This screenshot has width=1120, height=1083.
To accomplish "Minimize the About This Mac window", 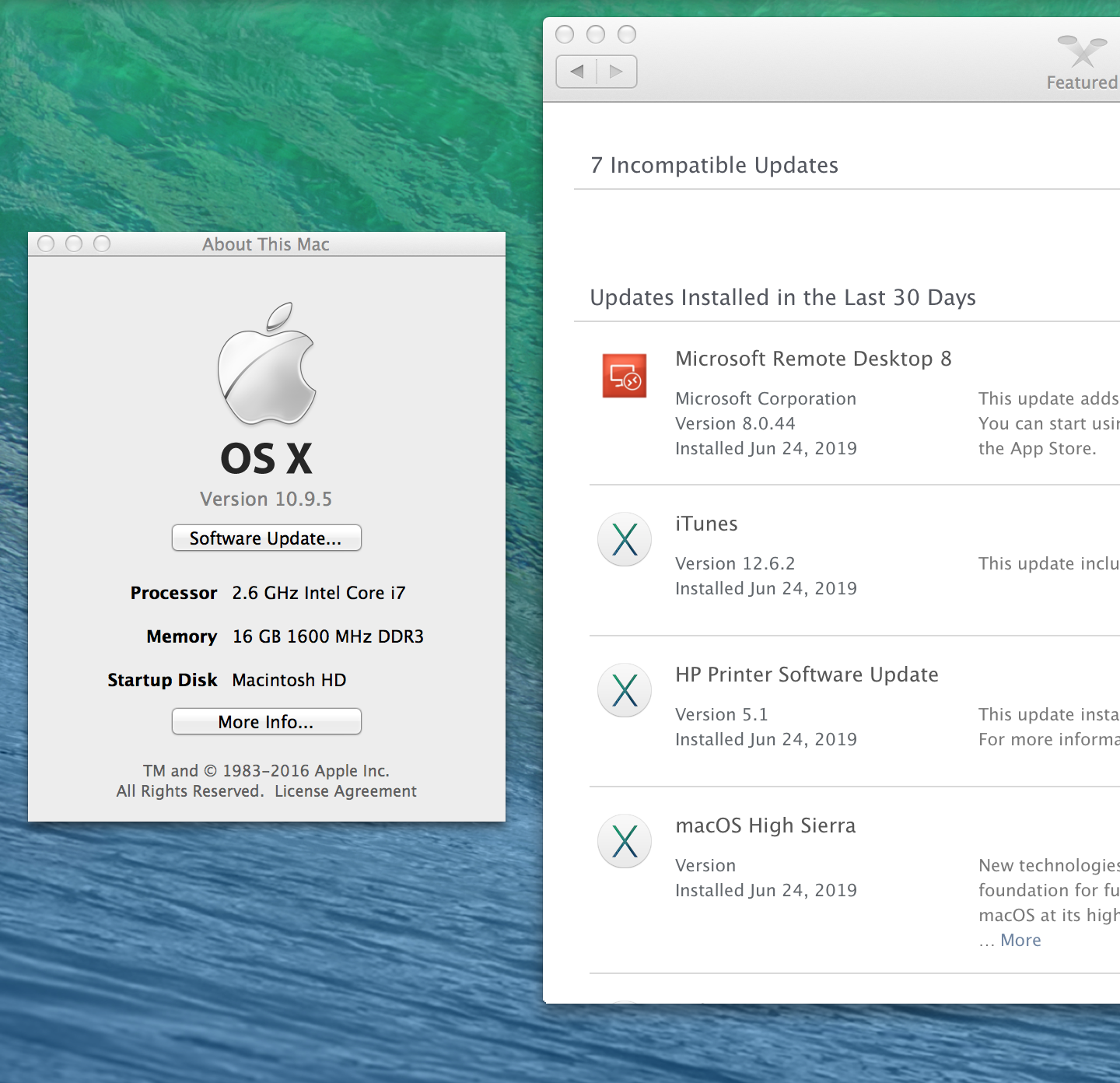I will click(74, 244).
